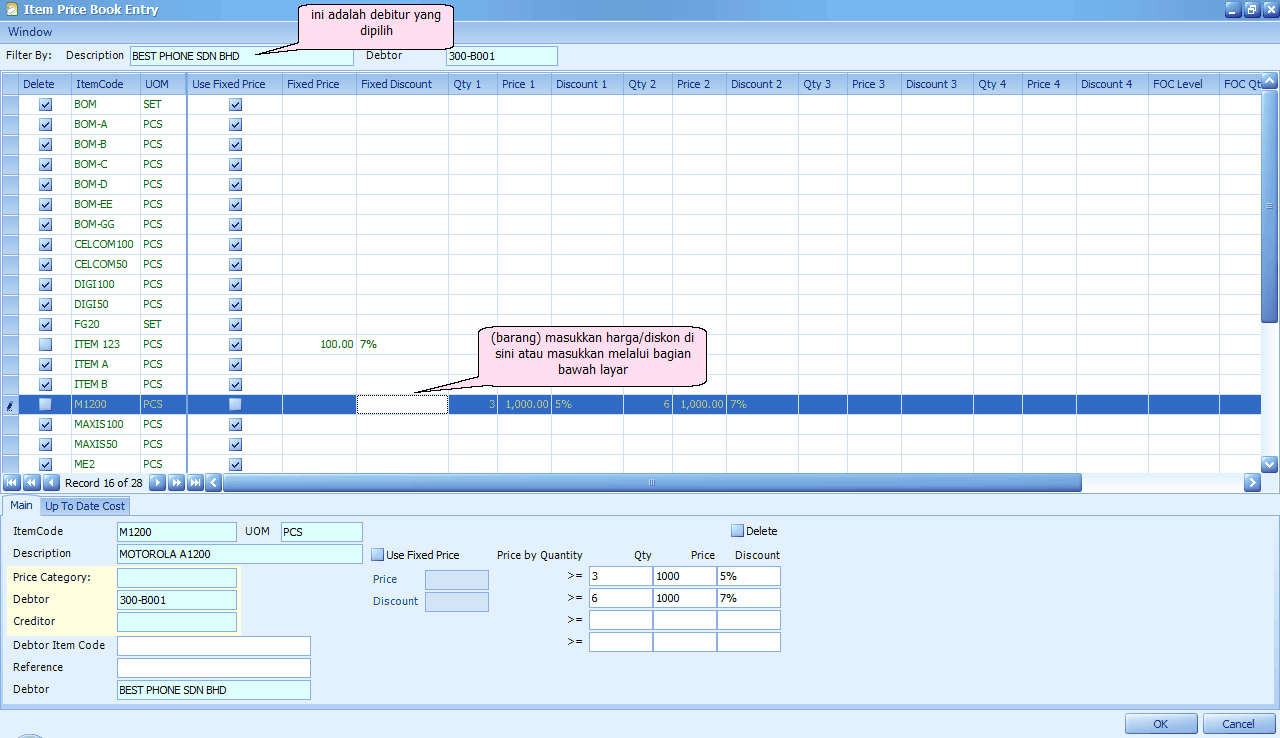Screen dimensions: 1280x738
Task: Click first tier Price field showing 1000
Action: click(x=685, y=576)
